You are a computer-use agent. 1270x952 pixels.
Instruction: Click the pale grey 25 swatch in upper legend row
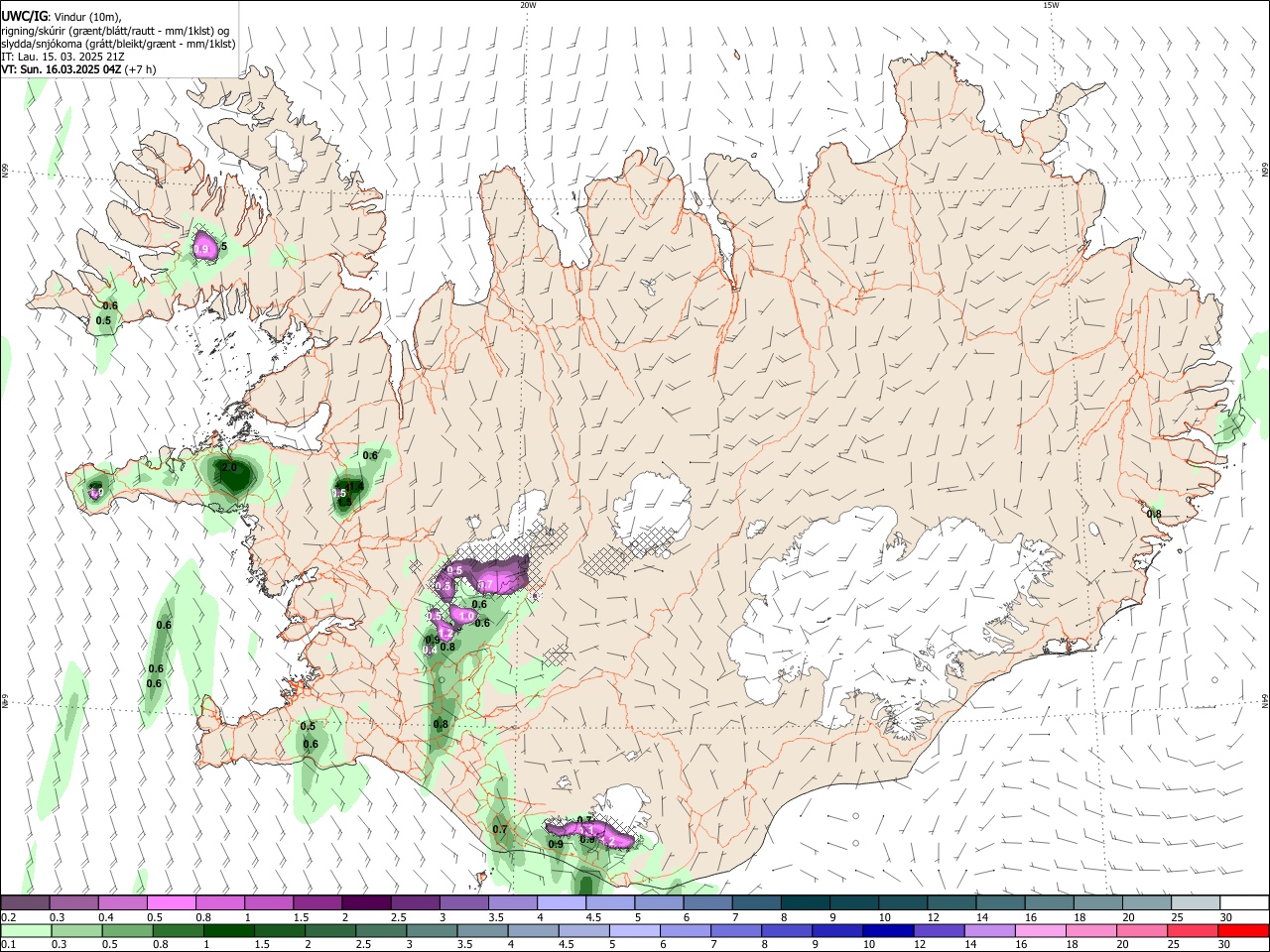click(x=1197, y=903)
